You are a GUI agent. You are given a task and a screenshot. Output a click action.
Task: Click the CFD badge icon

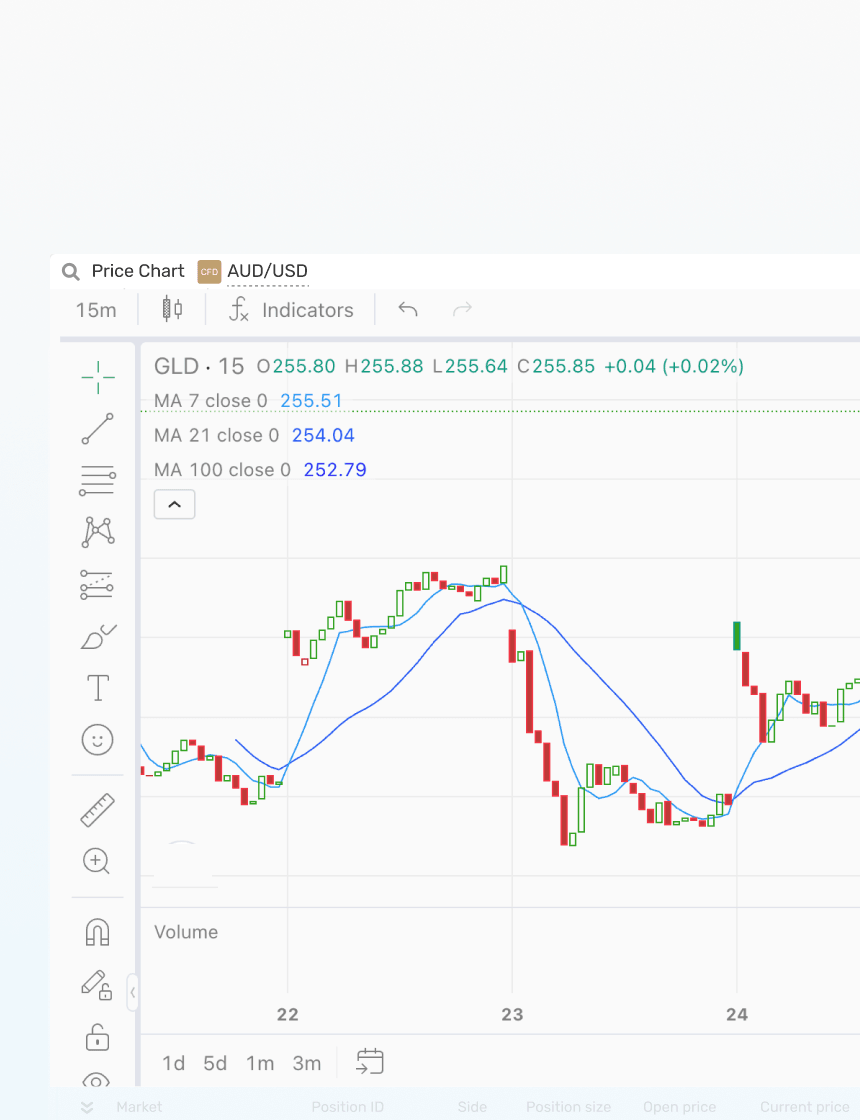(x=209, y=271)
